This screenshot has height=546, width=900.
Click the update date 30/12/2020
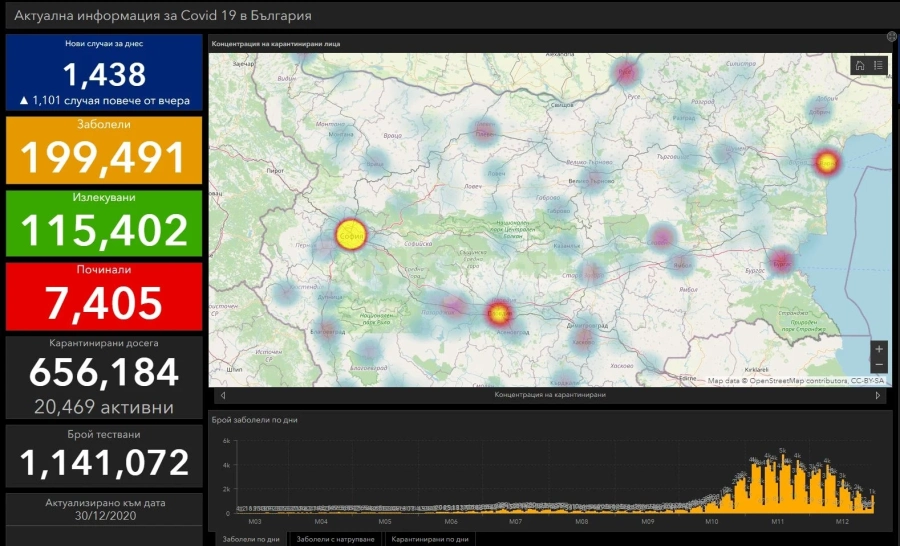pos(106,516)
